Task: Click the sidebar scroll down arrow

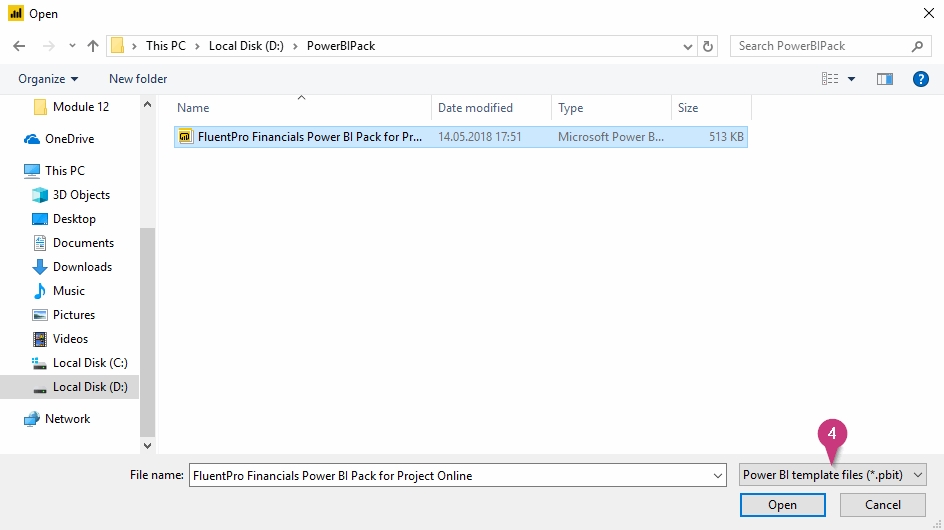Action: coord(148,446)
